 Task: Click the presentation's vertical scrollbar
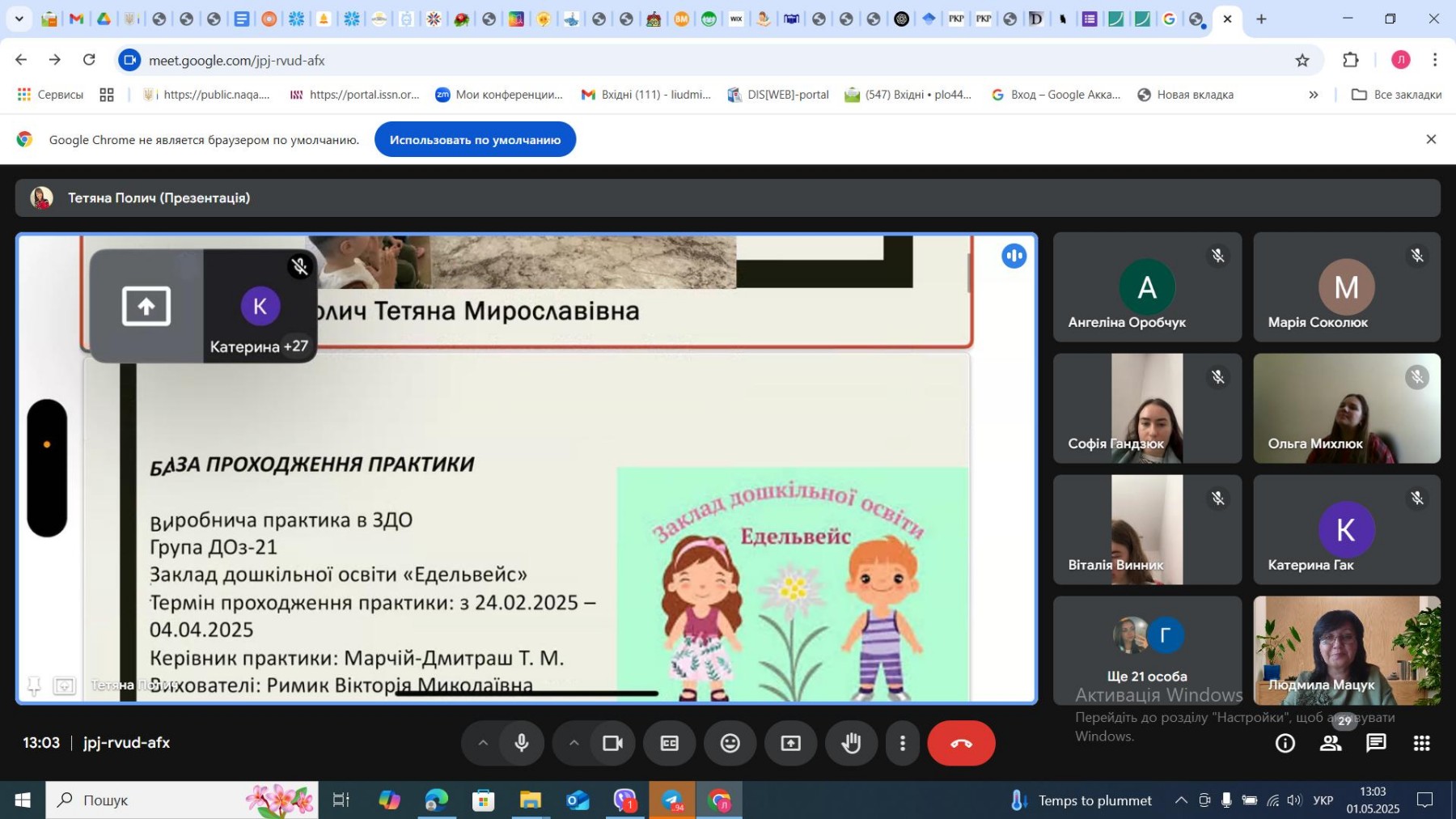968,274
